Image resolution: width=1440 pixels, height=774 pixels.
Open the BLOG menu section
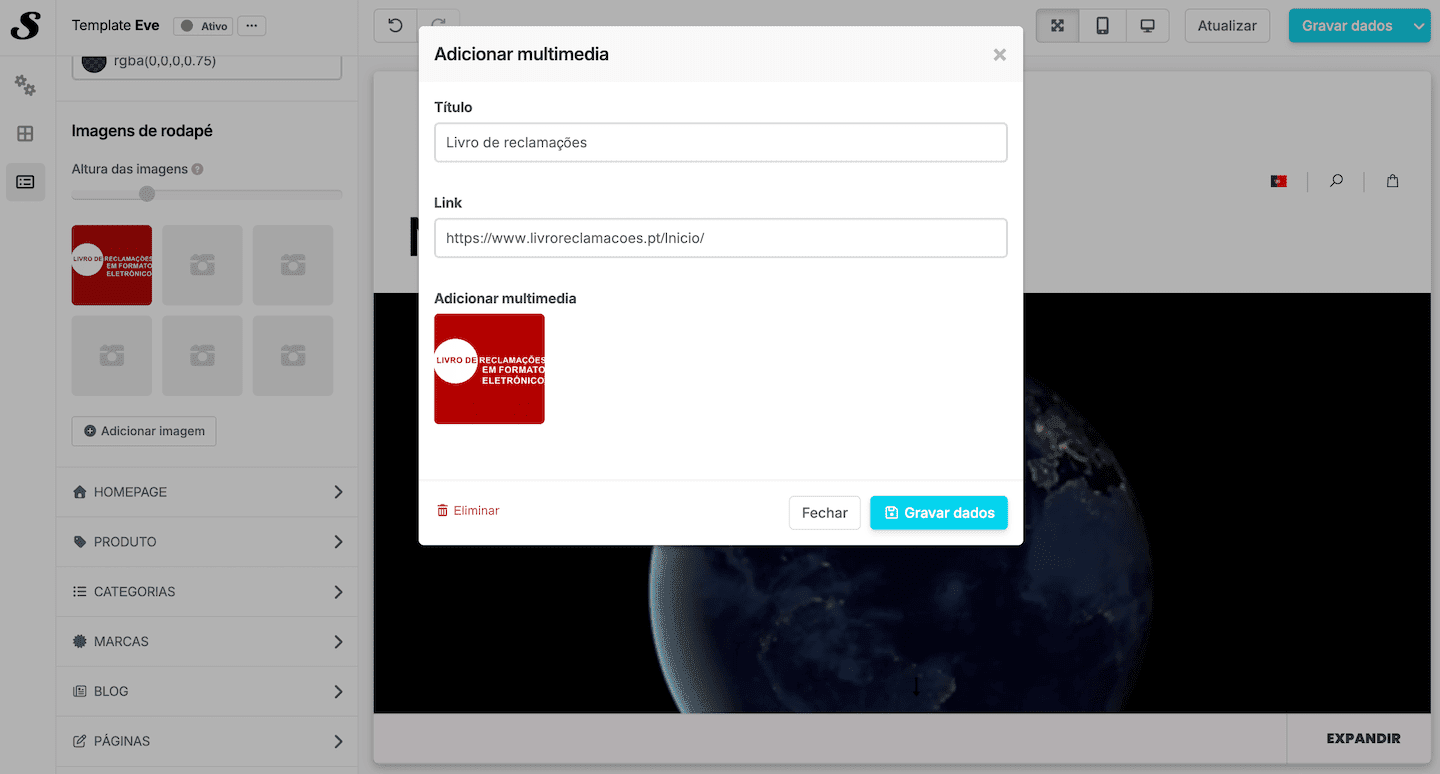pos(207,691)
